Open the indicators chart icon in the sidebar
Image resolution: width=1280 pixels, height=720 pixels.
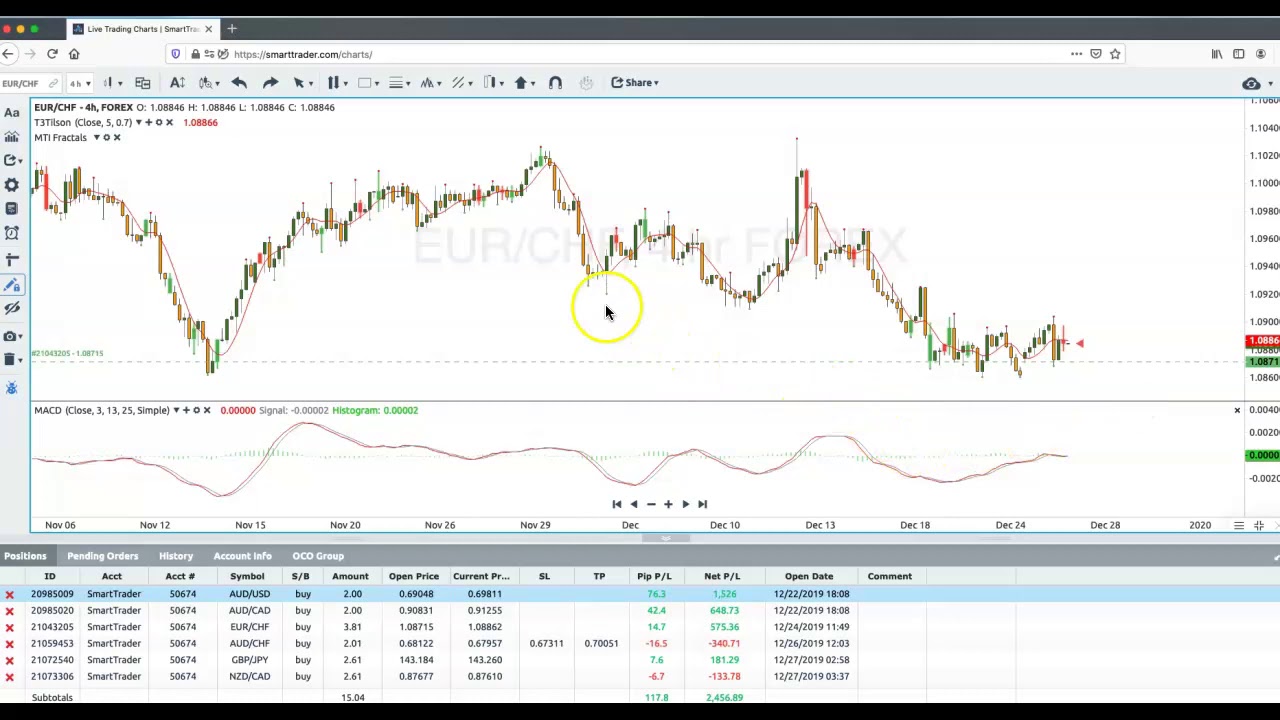coord(12,137)
